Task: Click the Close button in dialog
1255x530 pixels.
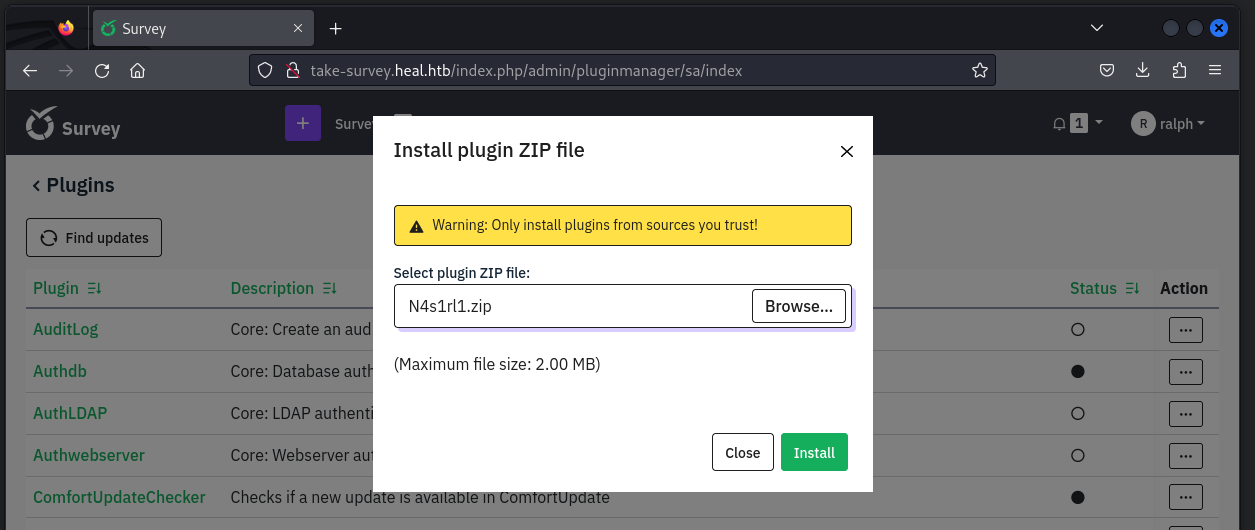Action: click(x=743, y=452)
